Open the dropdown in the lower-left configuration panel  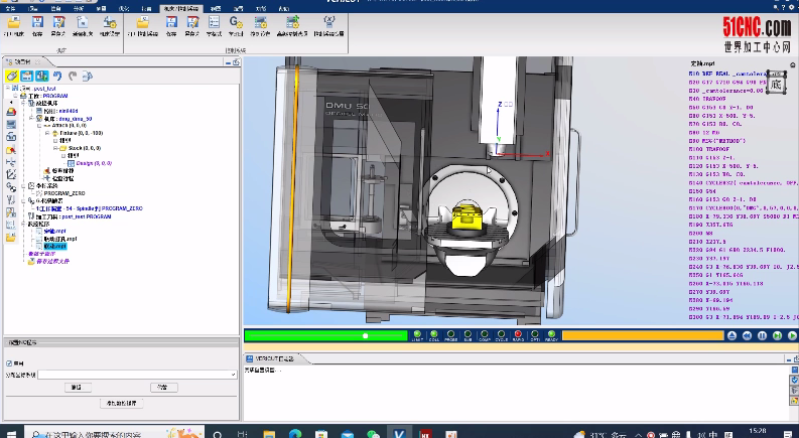point(233,374)
